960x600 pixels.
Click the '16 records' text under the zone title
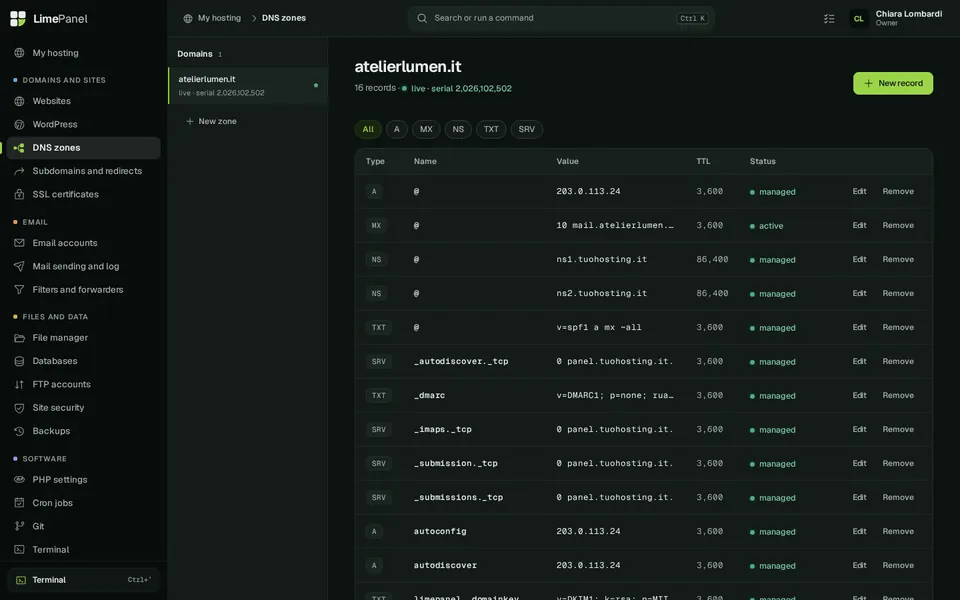[x=375, y=88]
